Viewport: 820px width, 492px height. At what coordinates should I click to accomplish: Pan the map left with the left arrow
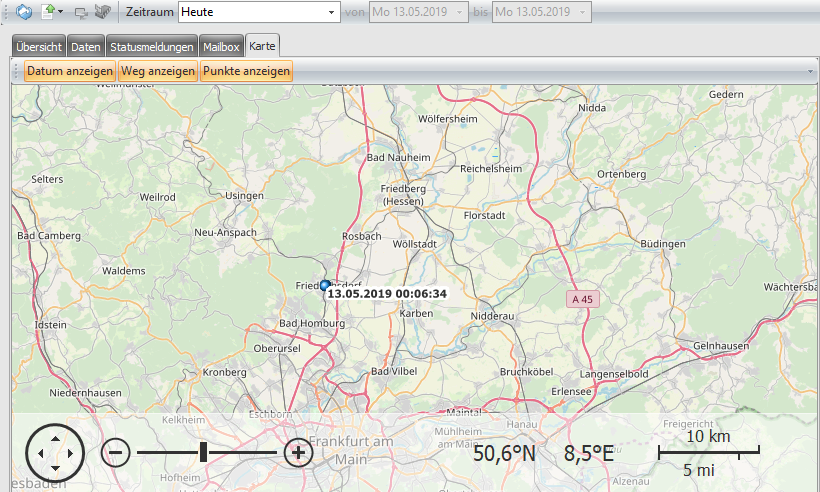[41, 453]
